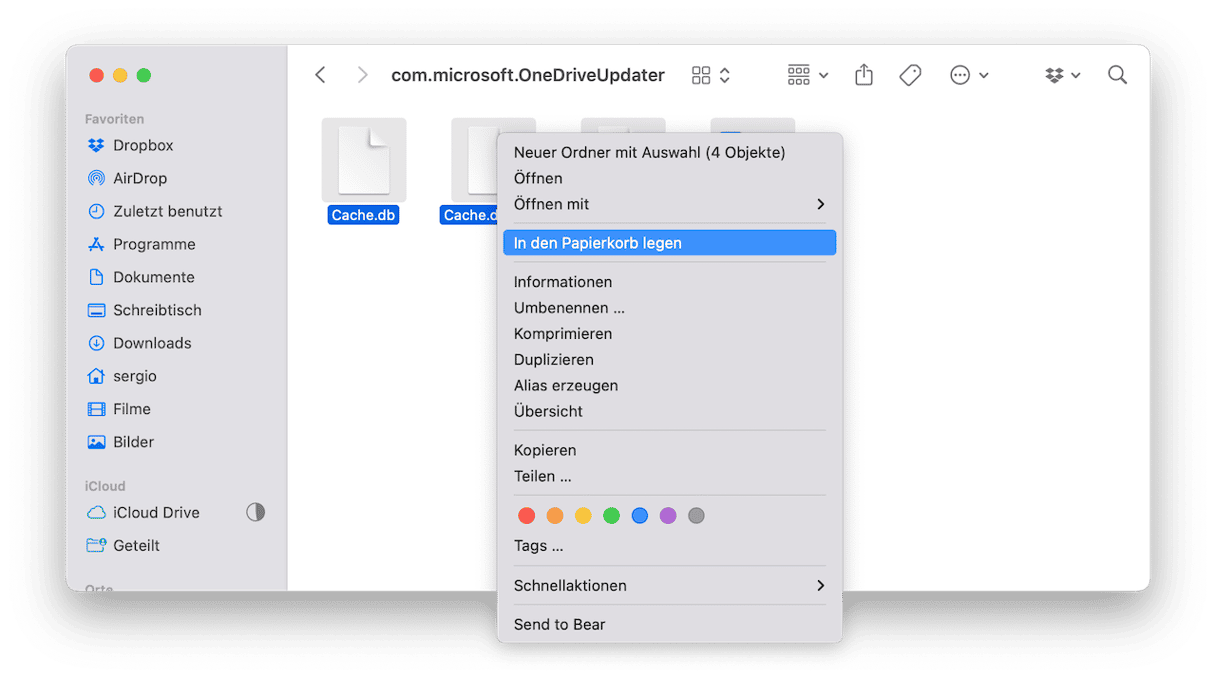Image resolution: width=1216 pixels, height=678 pixels.
Task: Open Schreibtisch in the sidebar
Action: tap(144, 310)
